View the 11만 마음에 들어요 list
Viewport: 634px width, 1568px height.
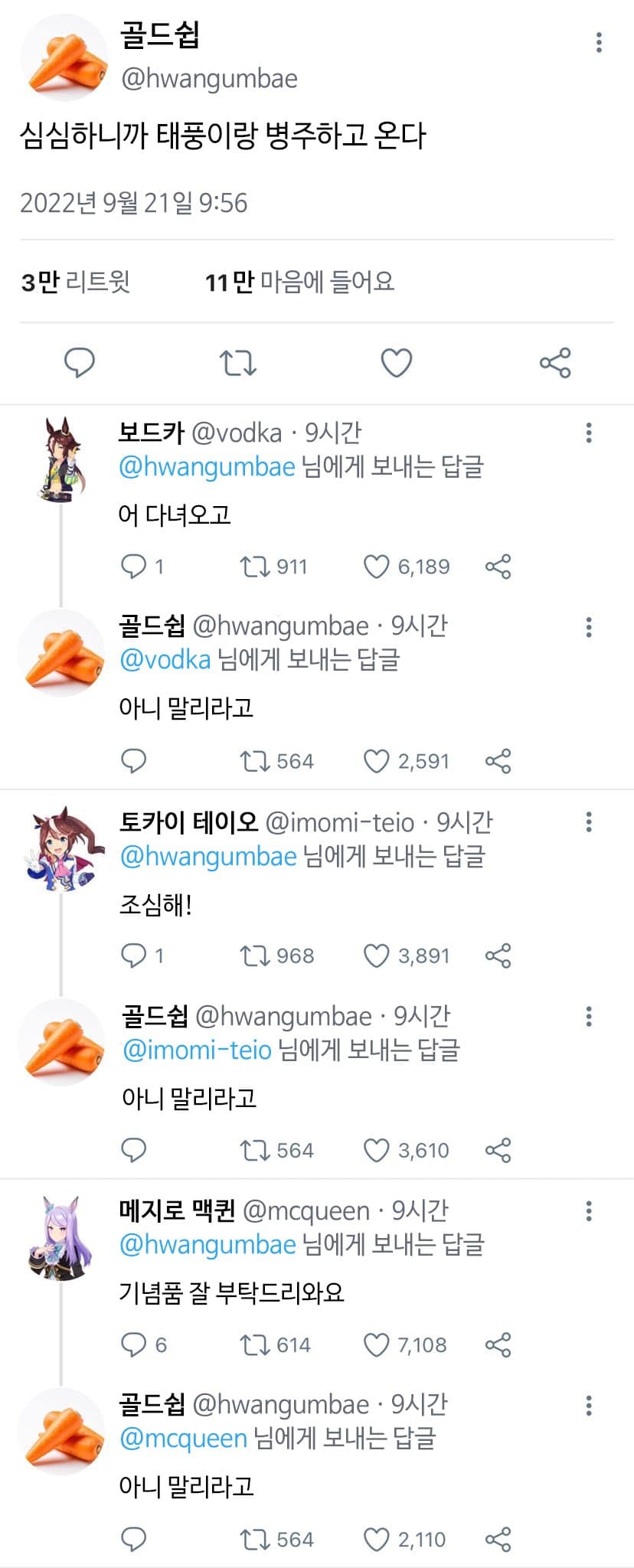[299, 283]
